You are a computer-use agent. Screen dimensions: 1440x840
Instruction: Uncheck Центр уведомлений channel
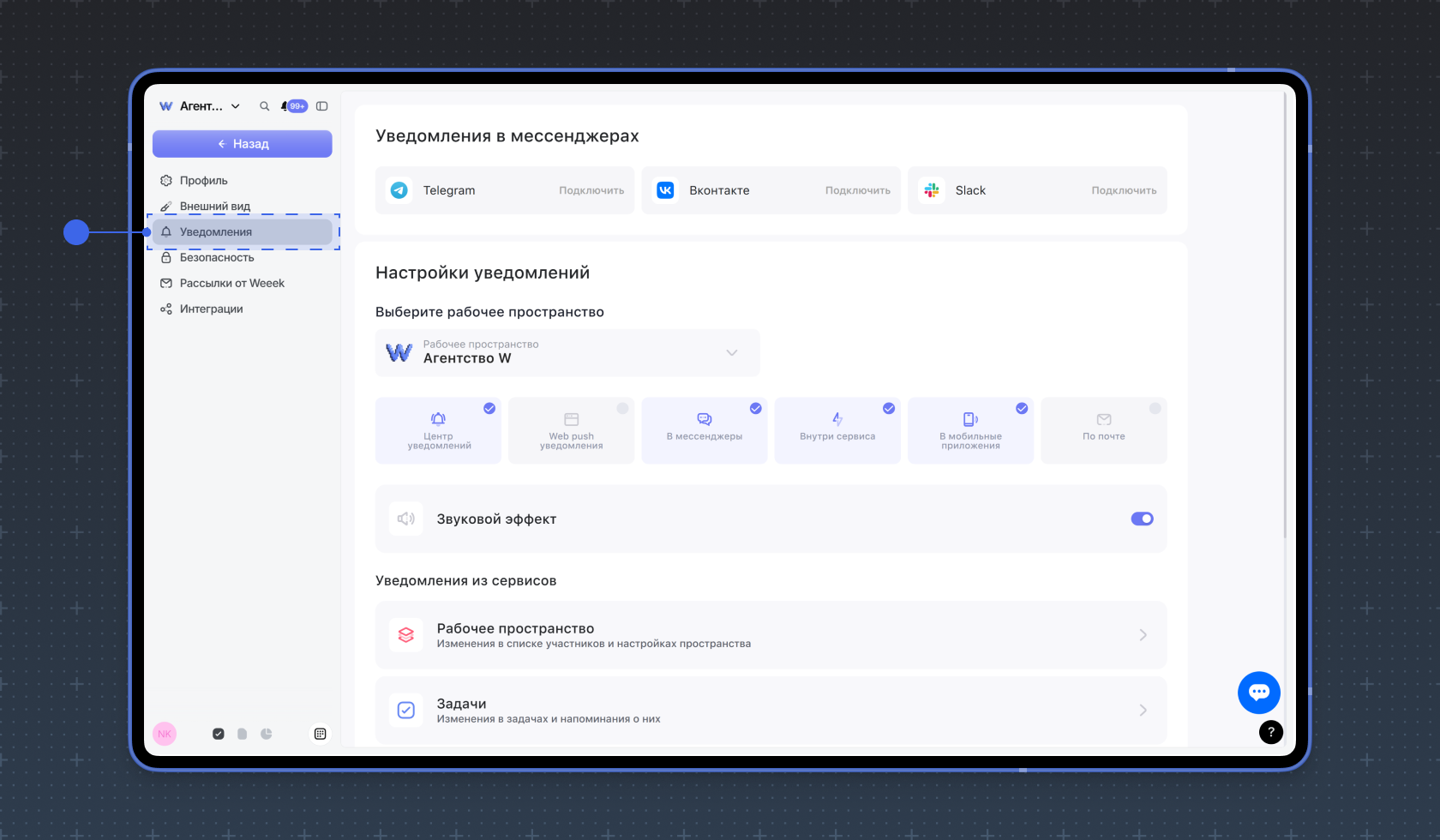pos(438,430)
